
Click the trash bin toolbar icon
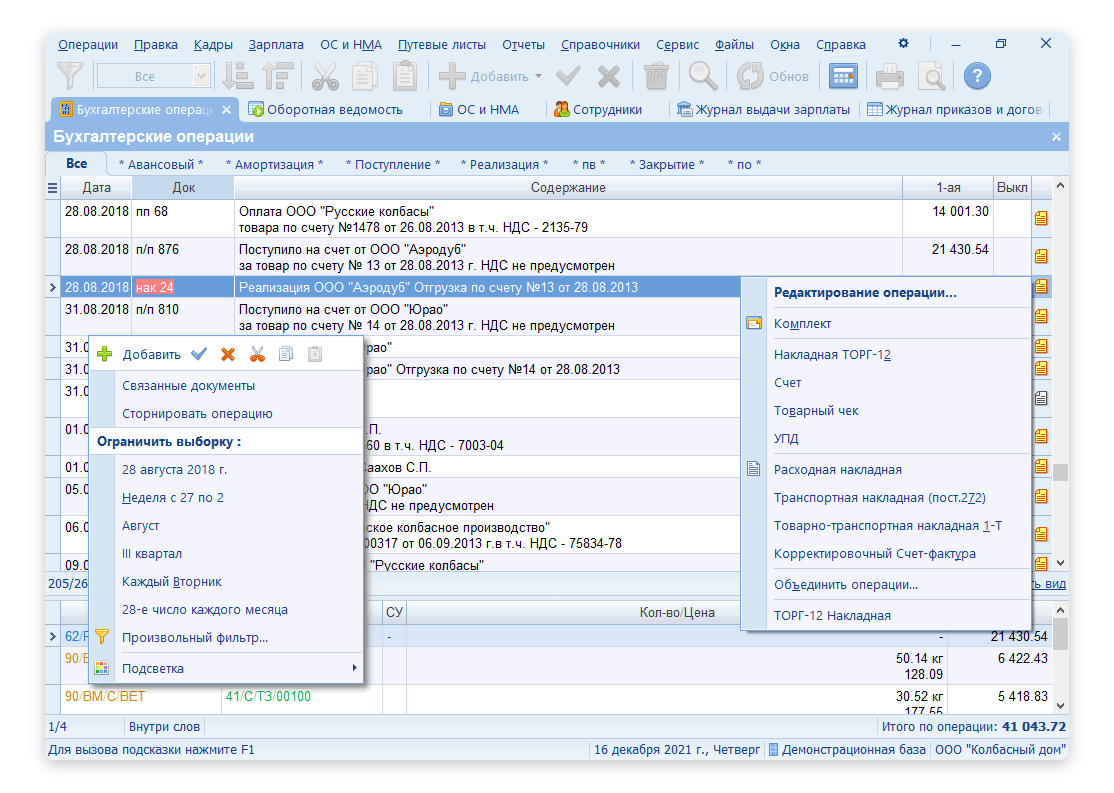[x=656, y=76]
